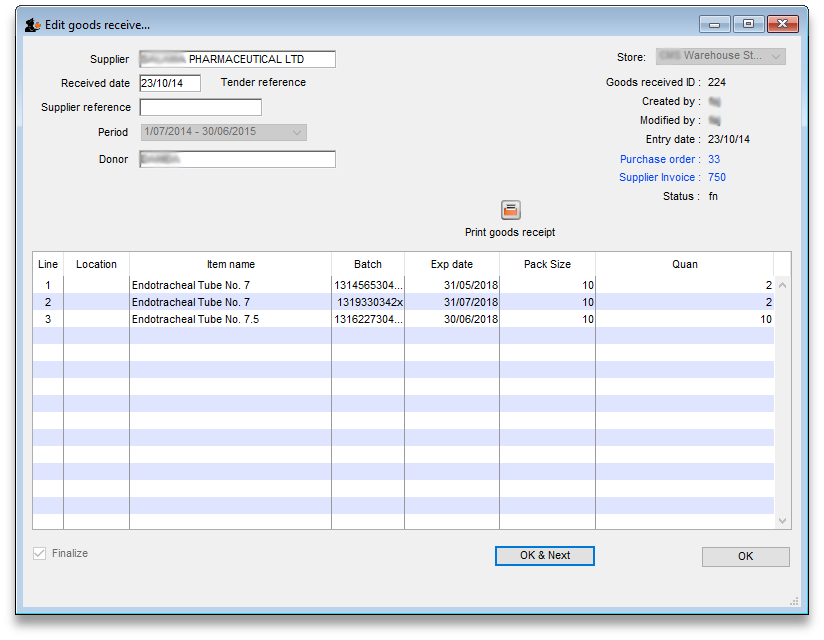Sort by the Exp date column header
The image size is (824, 640).
[x=451, y=264]
